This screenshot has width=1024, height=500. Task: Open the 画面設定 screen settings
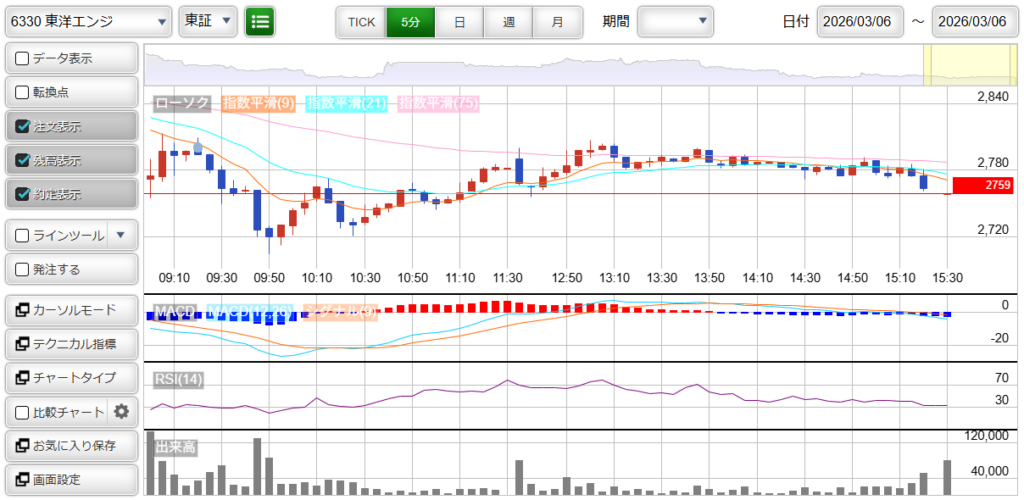(x=70, y=479)
